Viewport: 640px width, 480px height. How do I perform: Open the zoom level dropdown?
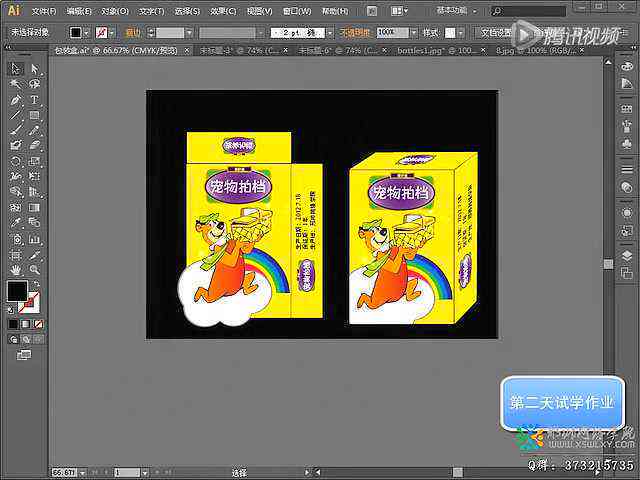83,473
